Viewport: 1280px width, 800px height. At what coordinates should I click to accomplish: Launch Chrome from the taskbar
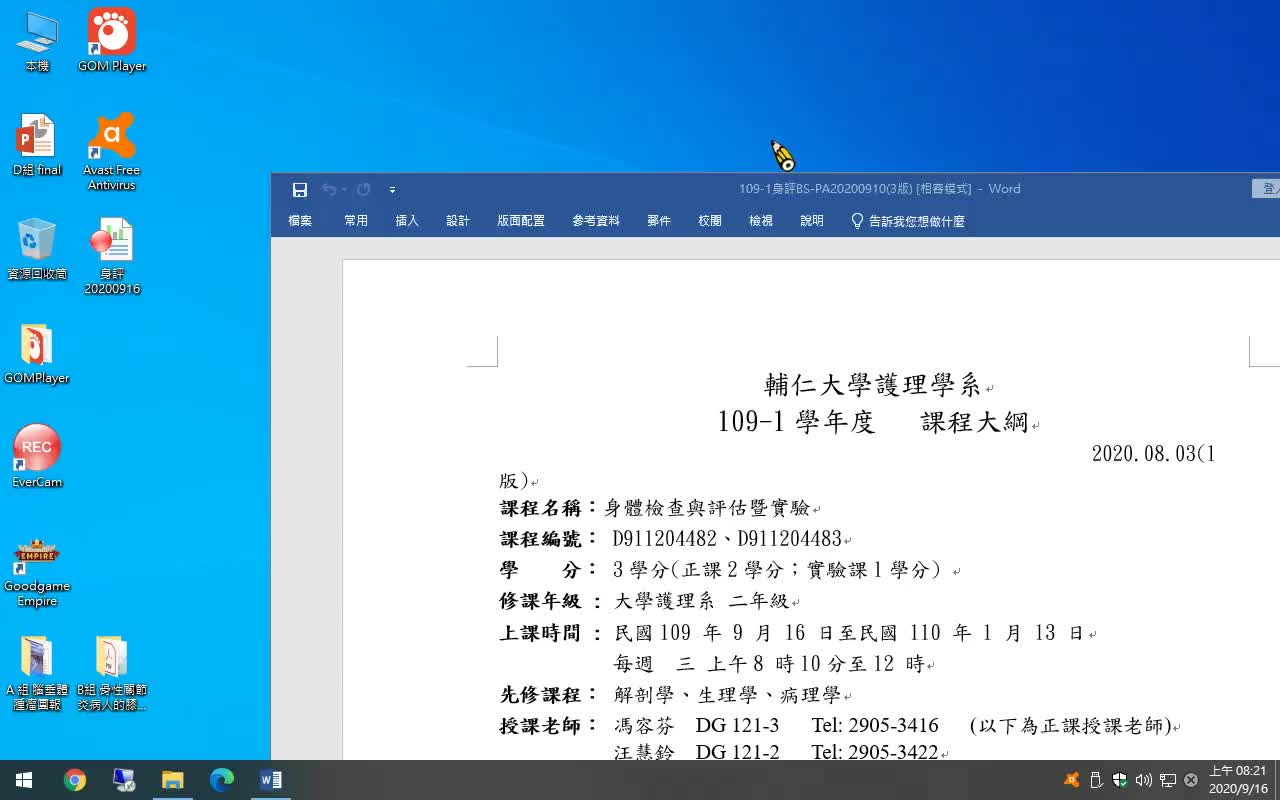pos(76,779)
